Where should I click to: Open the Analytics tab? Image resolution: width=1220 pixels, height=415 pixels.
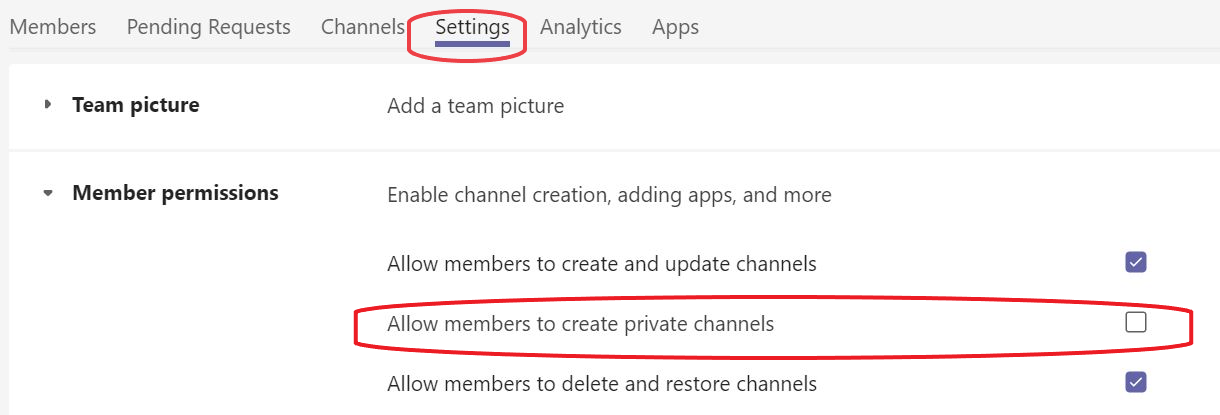580,27
